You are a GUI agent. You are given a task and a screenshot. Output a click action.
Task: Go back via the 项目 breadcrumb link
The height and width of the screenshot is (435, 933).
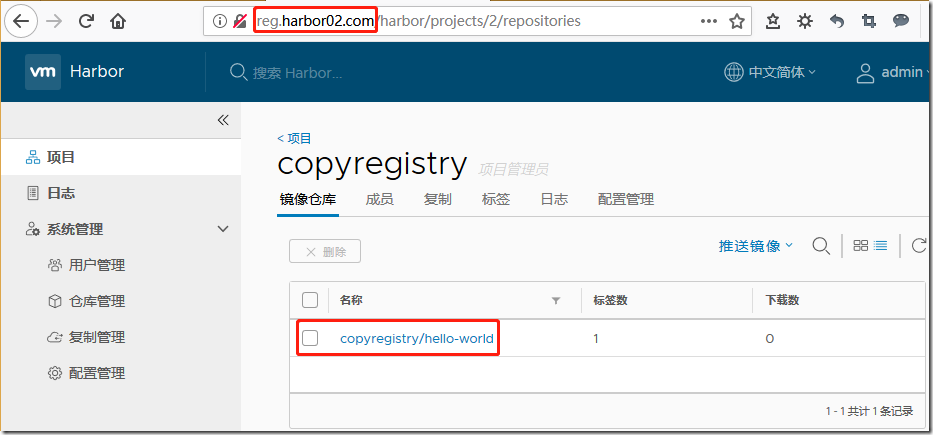(295, 138)
